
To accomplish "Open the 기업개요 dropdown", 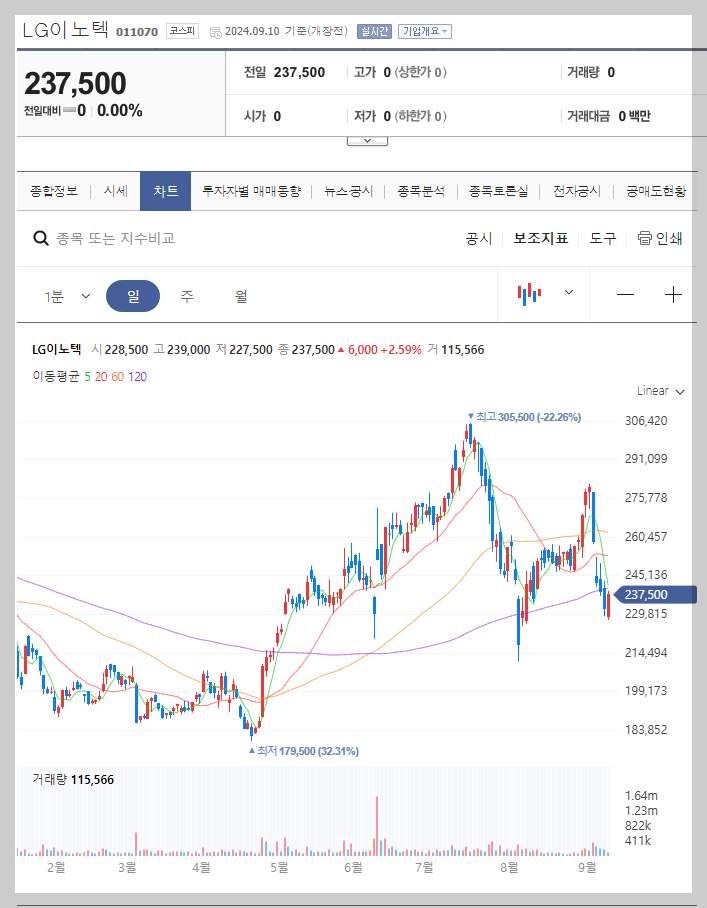I will pyautogui.click(x=425, y=31).
